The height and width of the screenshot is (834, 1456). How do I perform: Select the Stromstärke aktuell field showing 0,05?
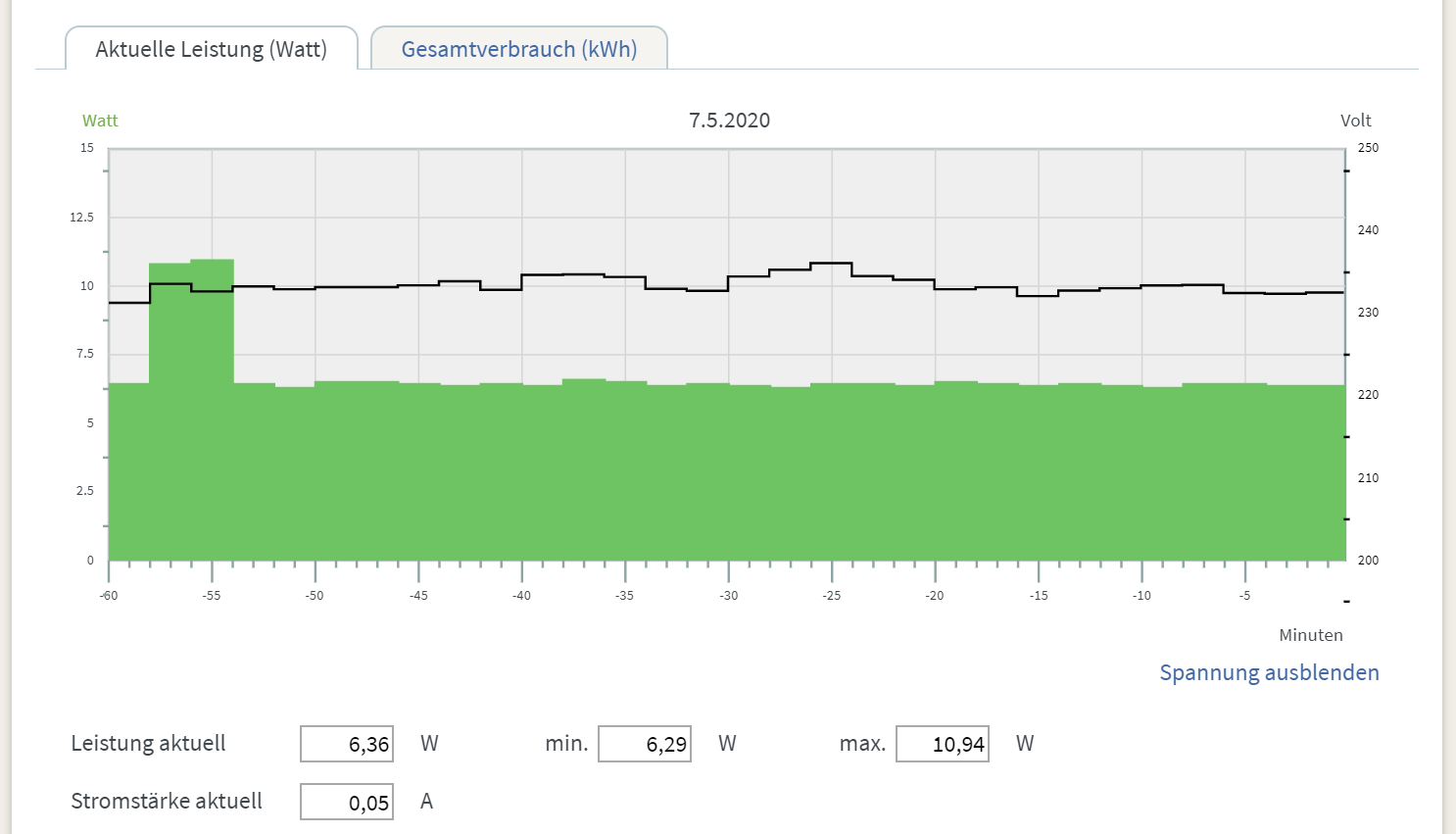[347, 802]
